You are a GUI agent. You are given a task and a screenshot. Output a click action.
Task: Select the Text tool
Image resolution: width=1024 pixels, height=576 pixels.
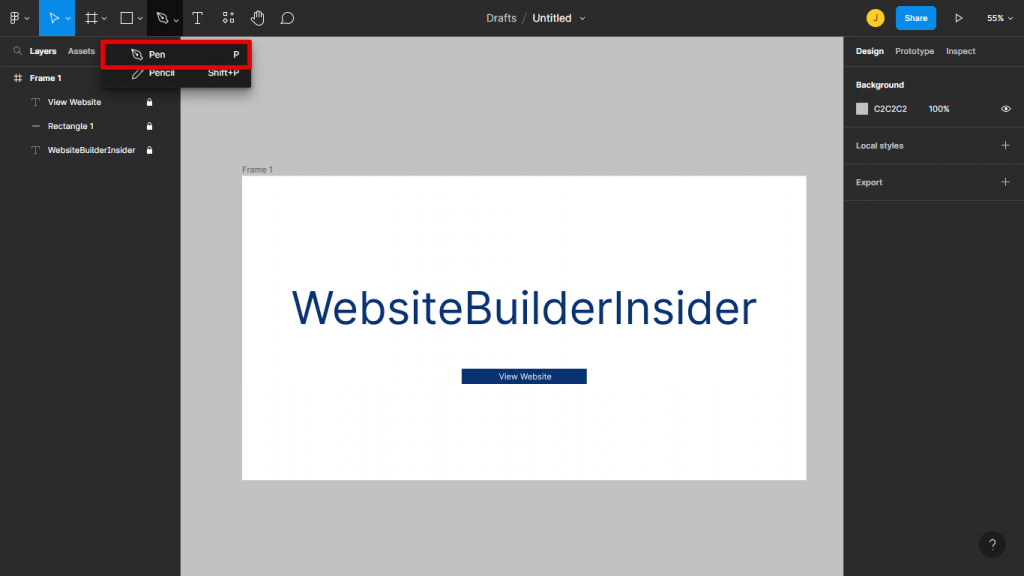pyautogui.click(x=197, y=17)
